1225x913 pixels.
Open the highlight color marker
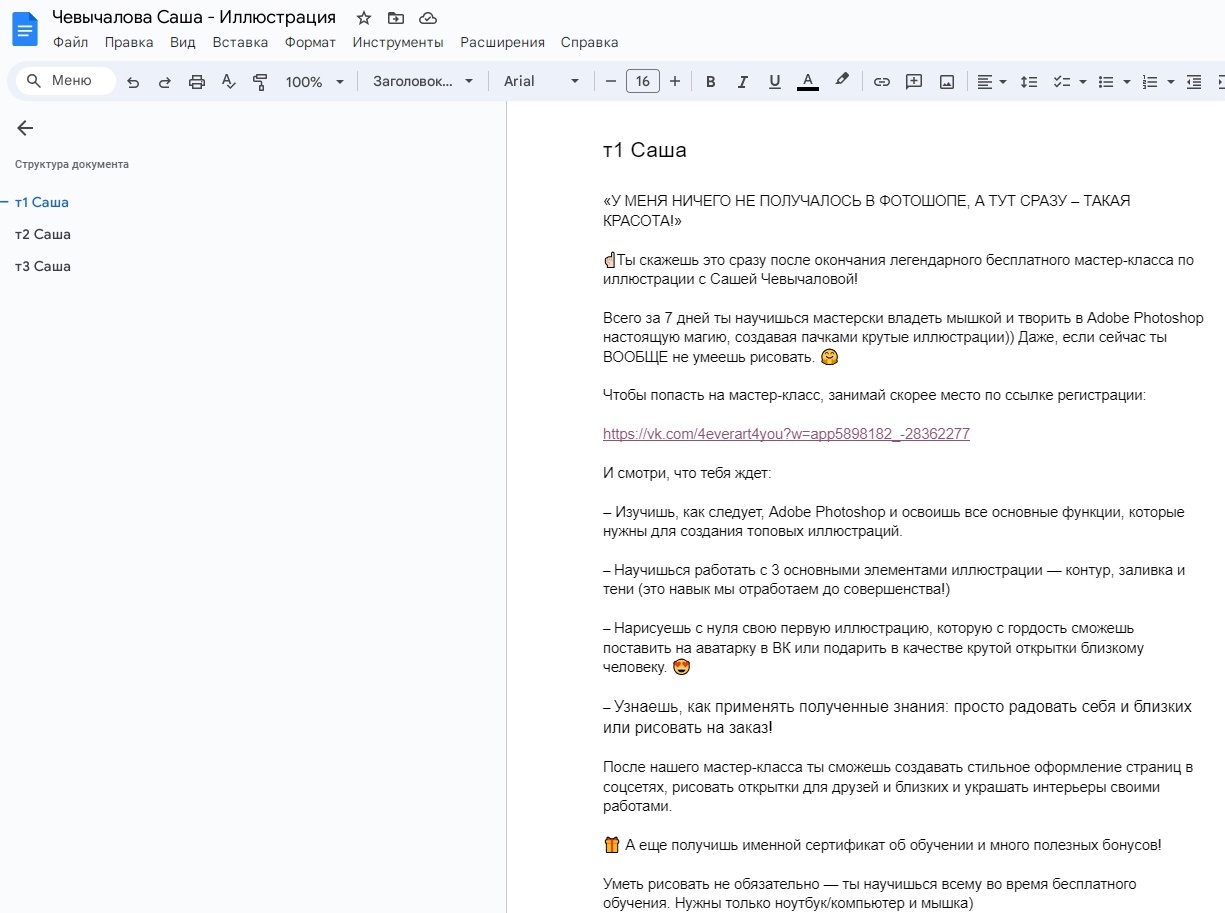pyautogui.click(x=842, y=81)
